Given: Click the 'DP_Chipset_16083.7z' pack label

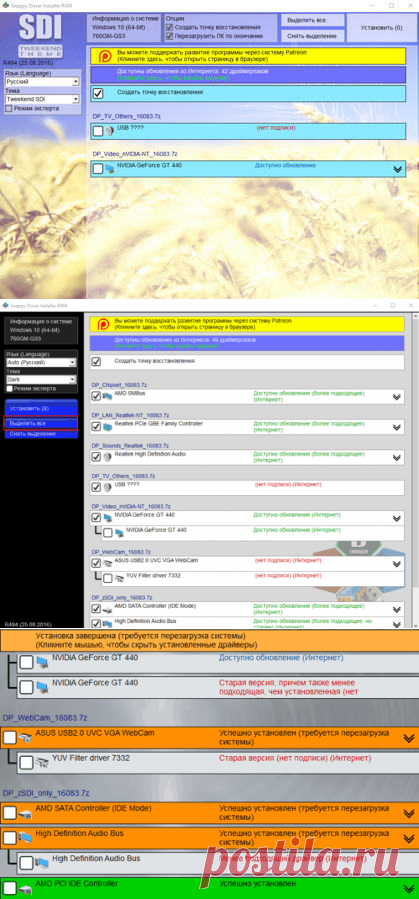Looking at the screenshot, I should click(120, 384).
